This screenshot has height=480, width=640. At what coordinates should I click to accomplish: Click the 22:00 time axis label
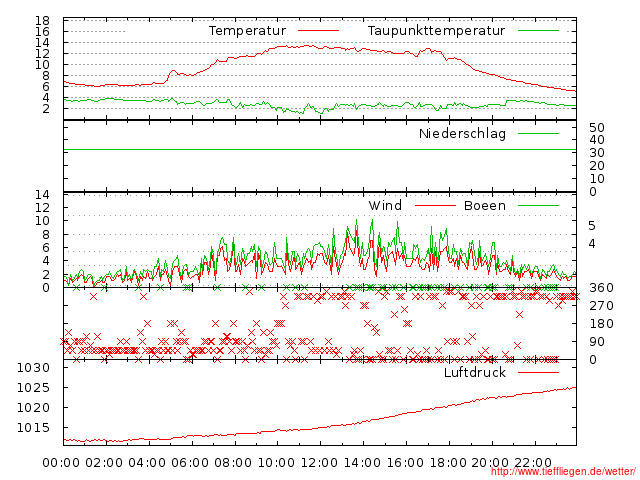[533, 462]
